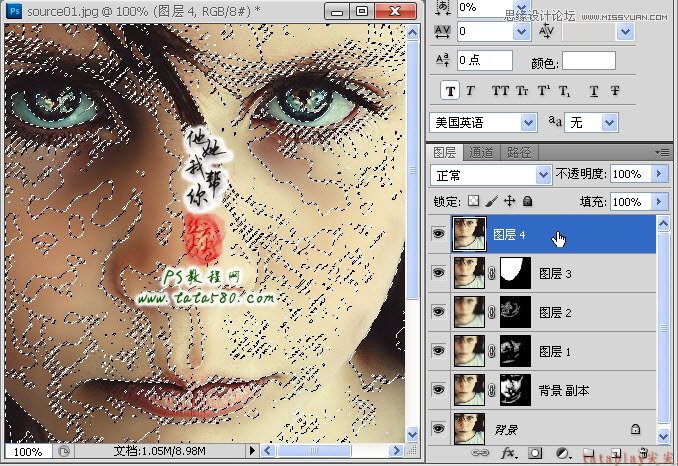
Task: Click the lock position icon
Action: pos(509,201)
